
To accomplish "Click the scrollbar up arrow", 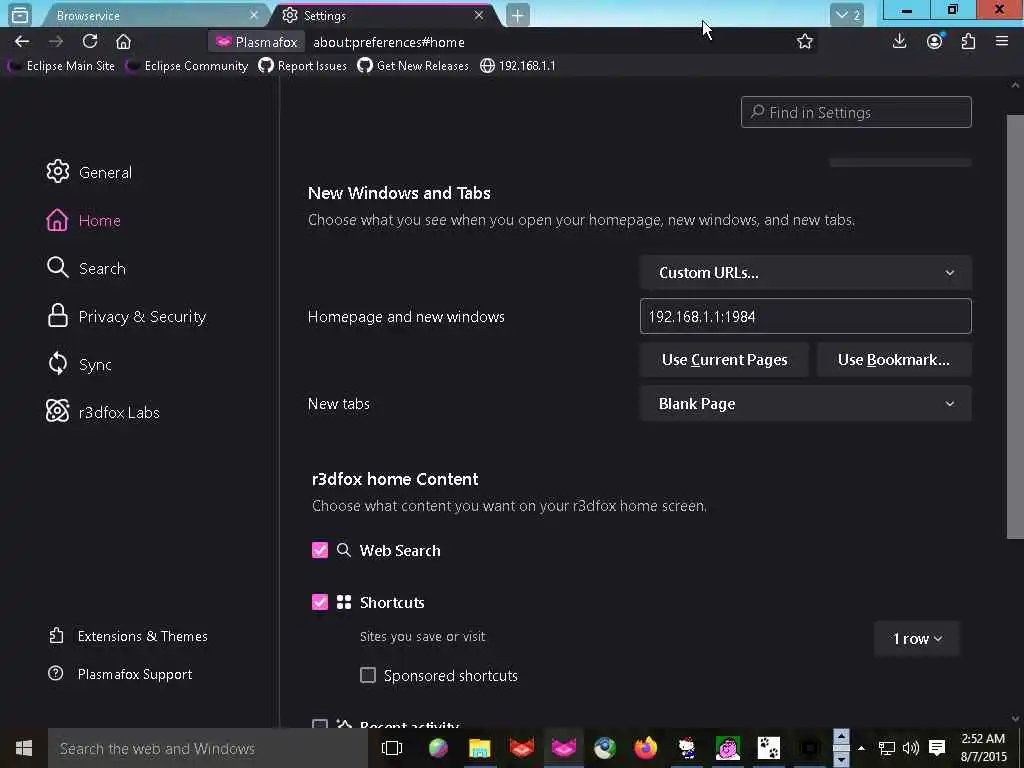I will point(1015,86).
